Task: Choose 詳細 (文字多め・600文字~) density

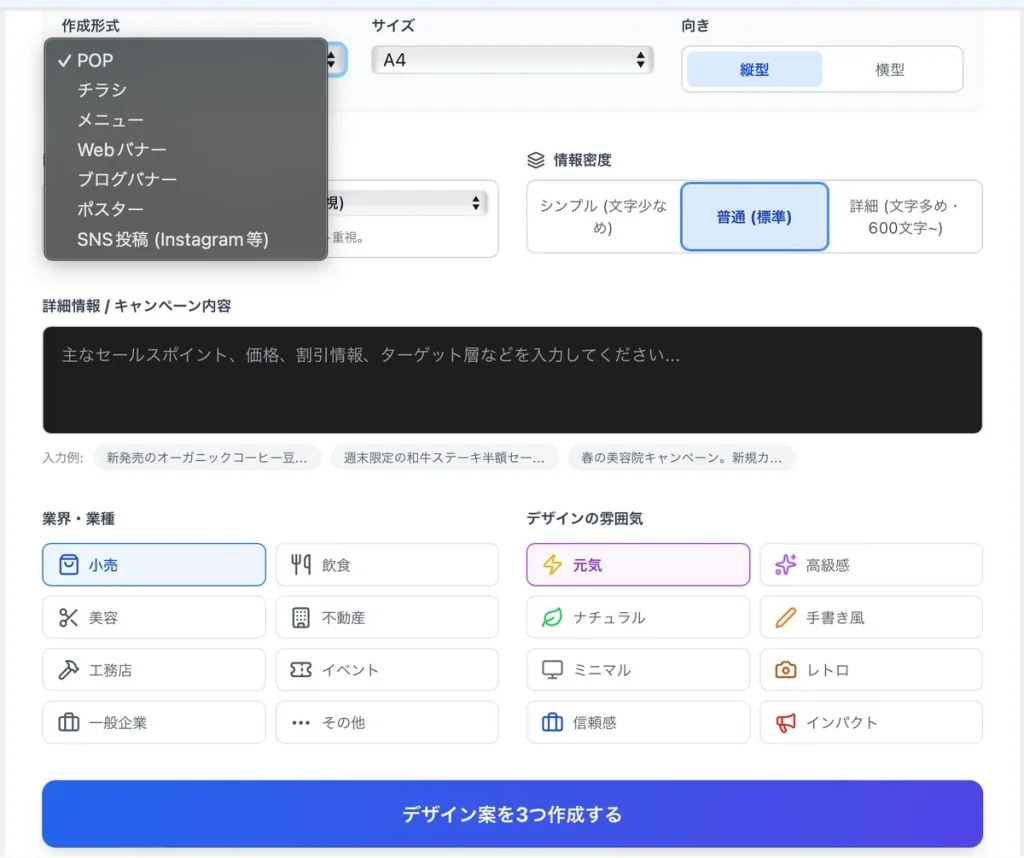Action: 905,217
